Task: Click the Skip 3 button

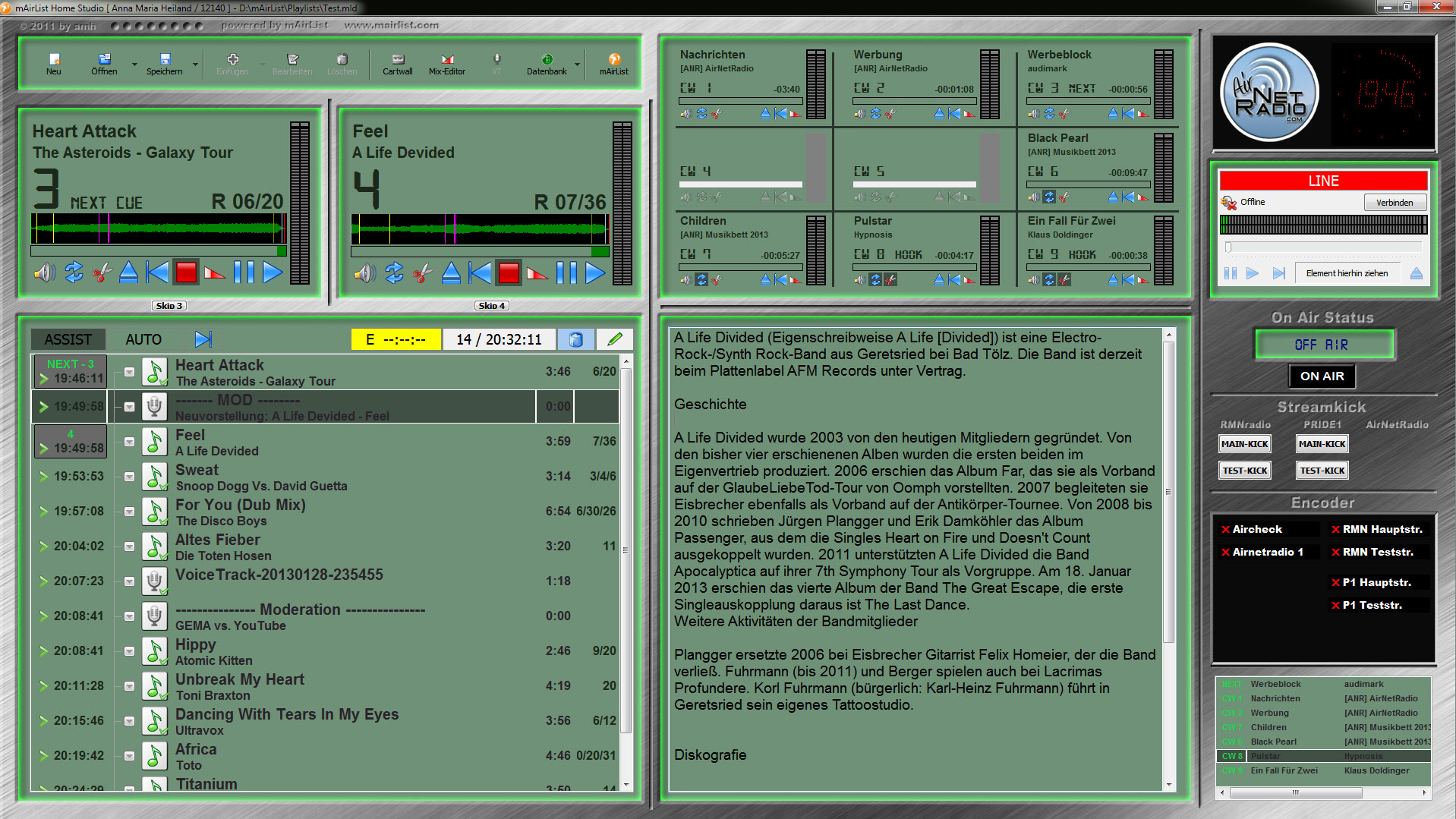Action: click(x=169, y=305)
